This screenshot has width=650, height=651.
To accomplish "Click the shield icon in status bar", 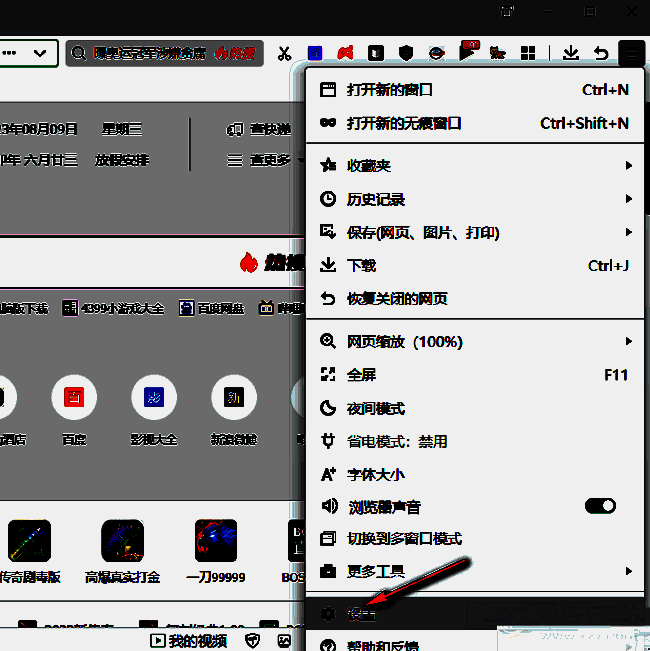I will [252, 641].
